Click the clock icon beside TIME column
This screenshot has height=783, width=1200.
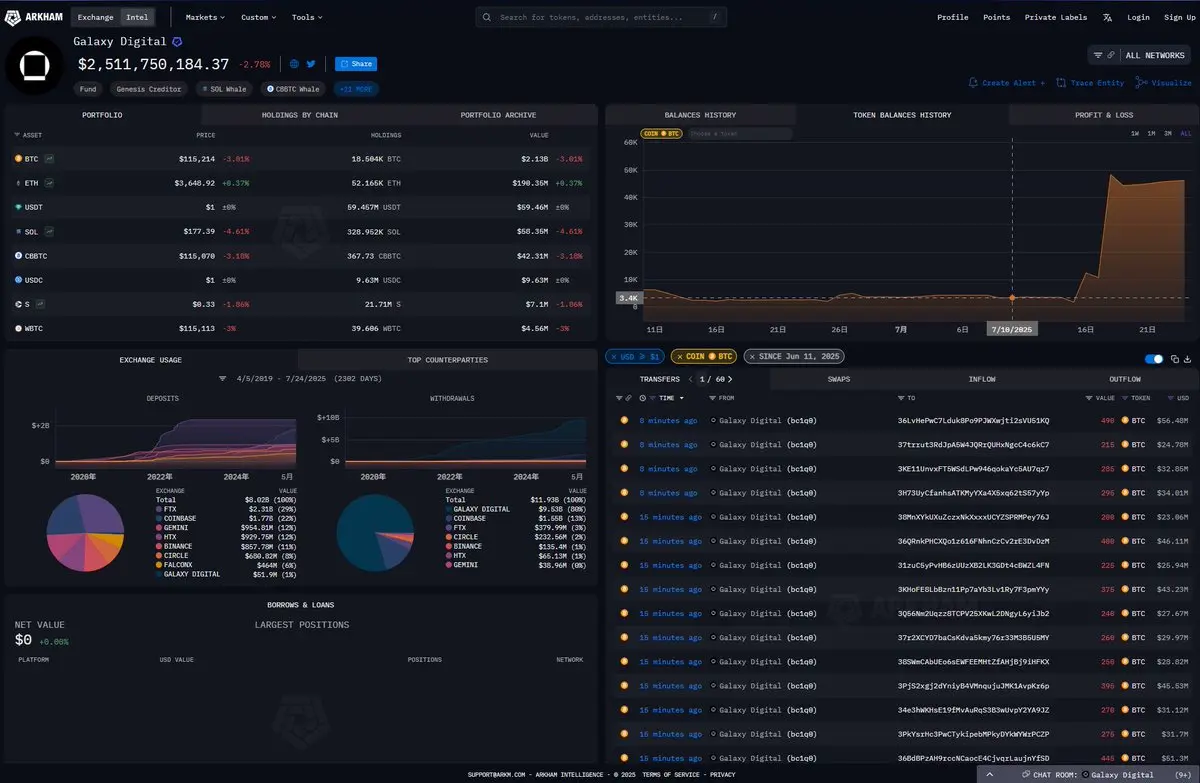click(x=643, y=398)
